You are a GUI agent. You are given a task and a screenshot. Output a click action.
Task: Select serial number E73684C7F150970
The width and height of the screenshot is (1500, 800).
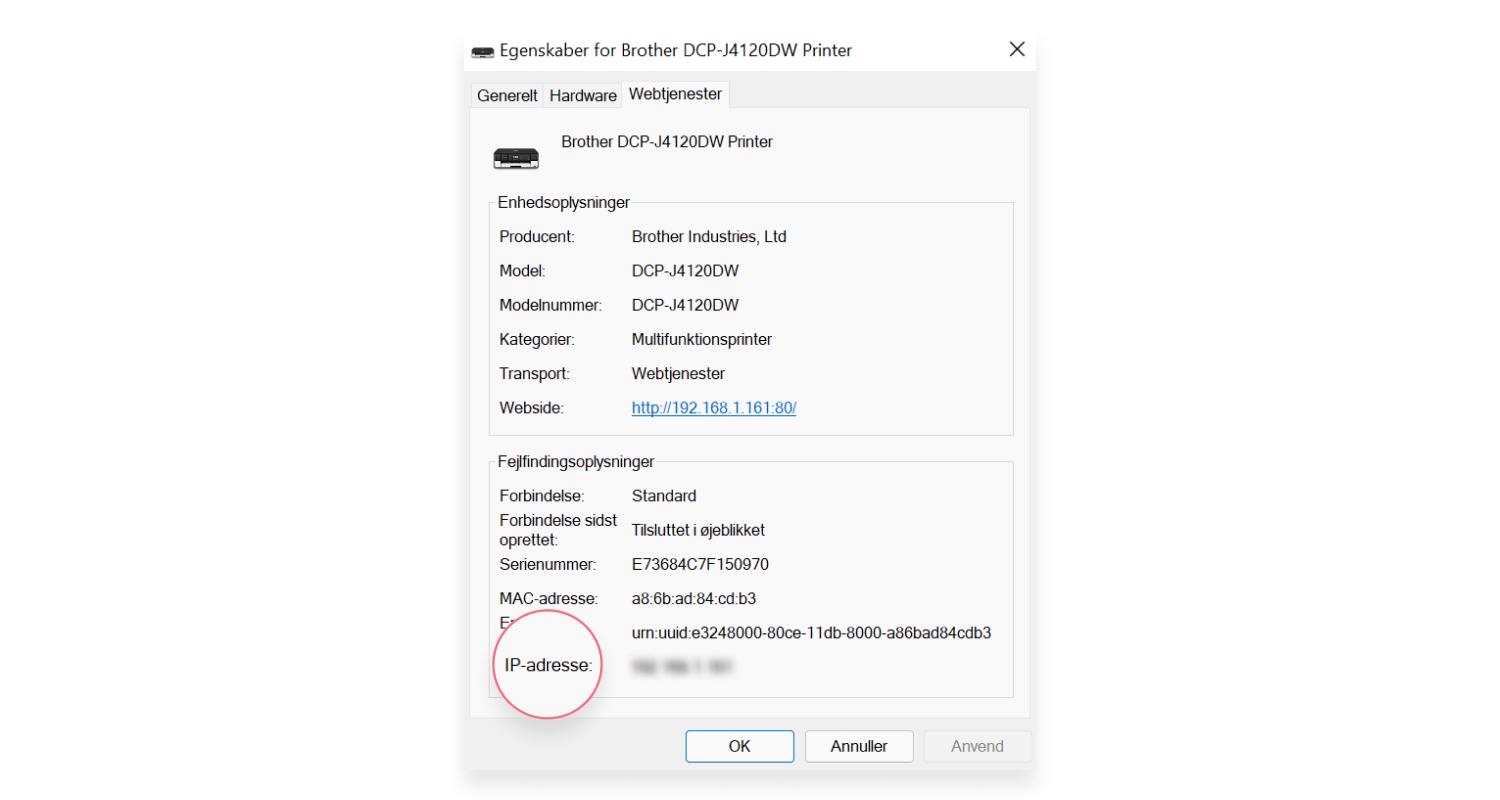coord(700,565)
